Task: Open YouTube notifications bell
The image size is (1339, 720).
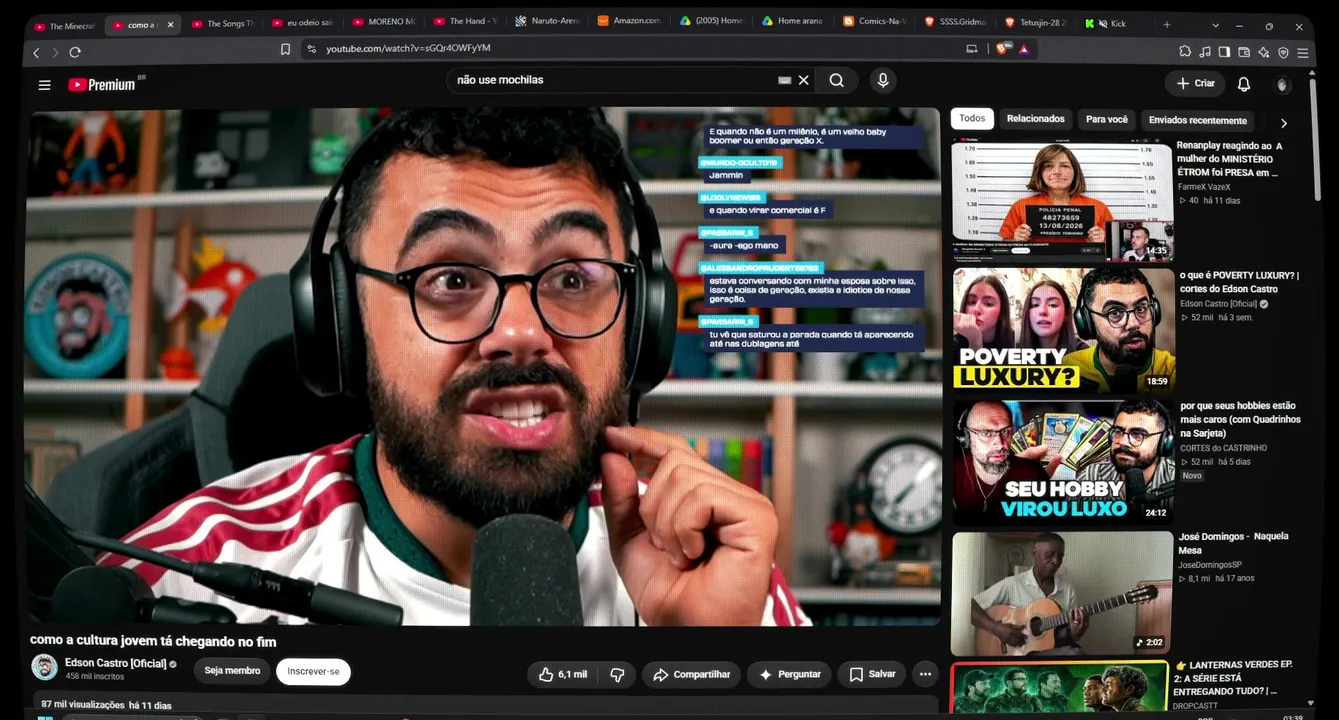Action: [1244, 84]
